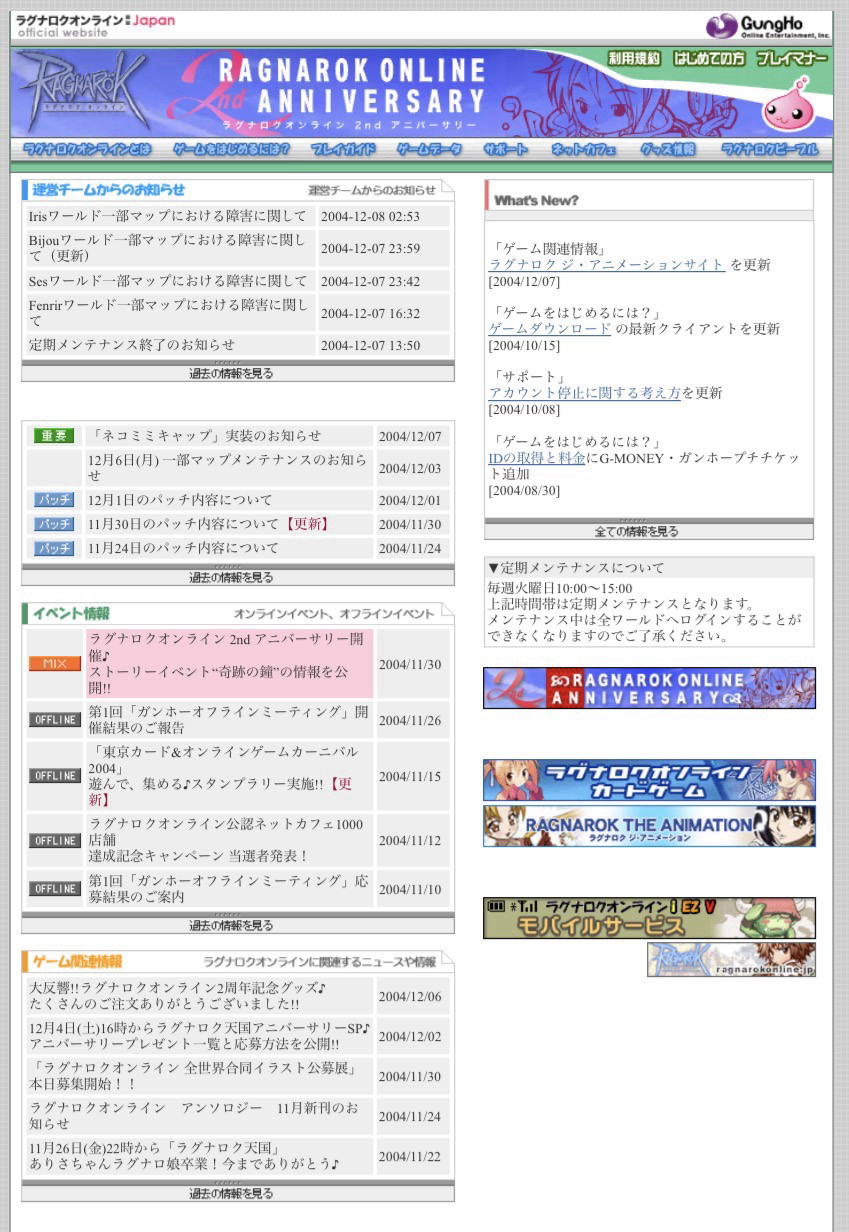Click the GungHo Online Entertainment logo
849x1232 pixels.
[768, 26]
